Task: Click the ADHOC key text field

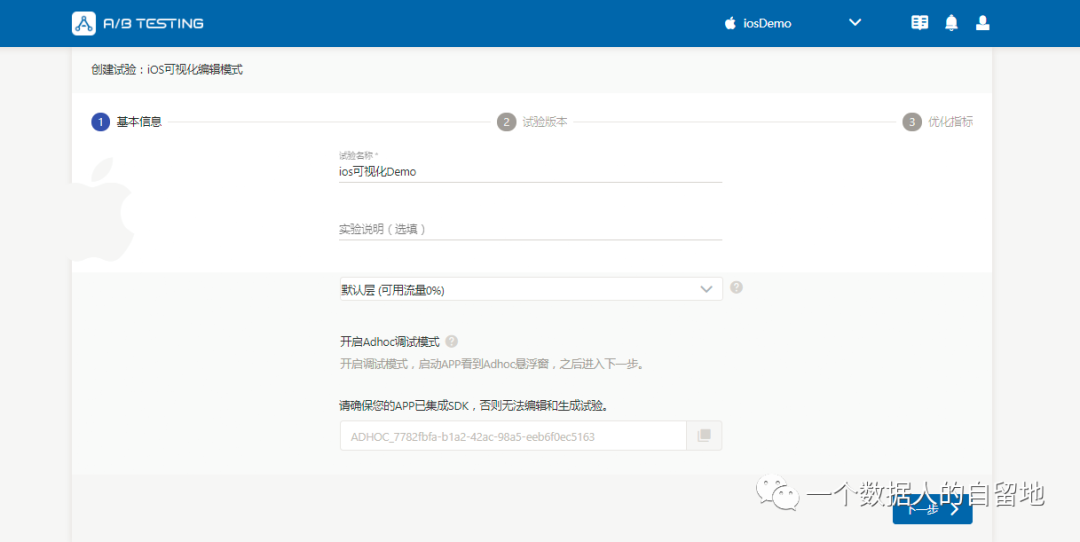Action: click(512, 436)
